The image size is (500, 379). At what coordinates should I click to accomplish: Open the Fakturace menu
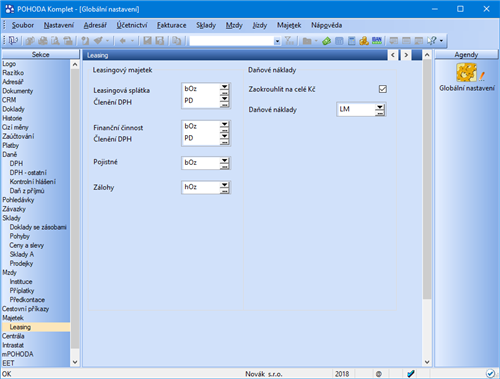click(x=172, y=25)
